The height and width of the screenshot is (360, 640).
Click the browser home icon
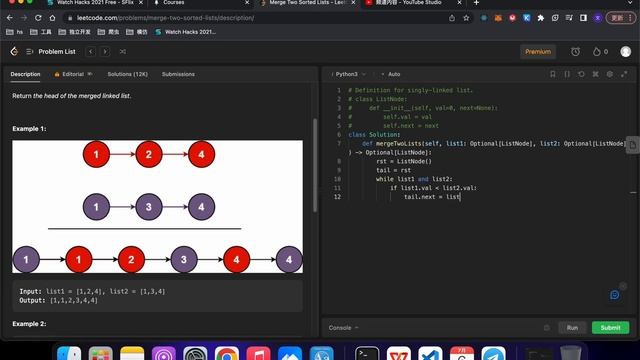point(52,18)
